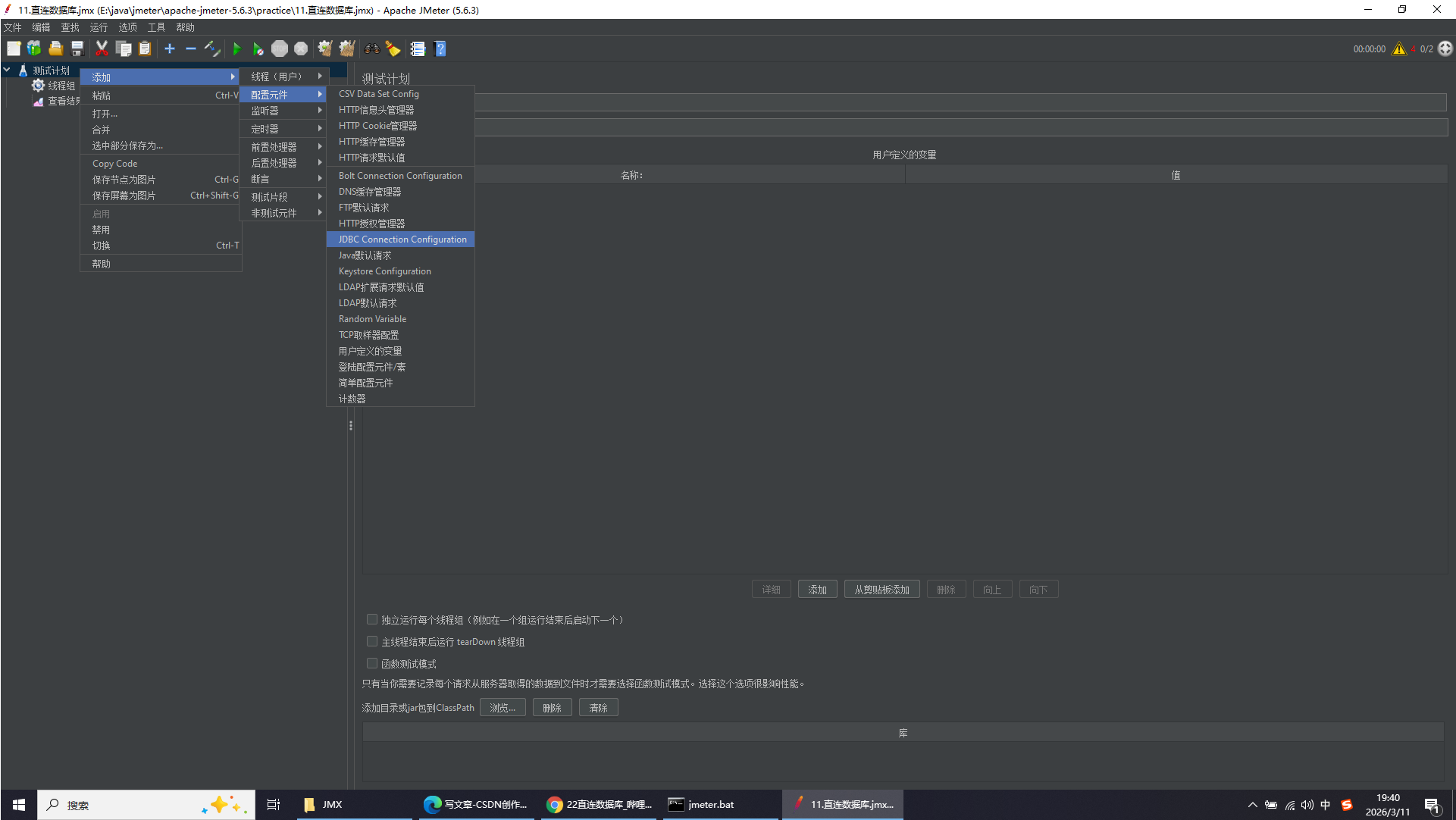Select JDBC Connection Configuration menu entry
This screenshot has height=820, width=1456.
tap(402, 239)
